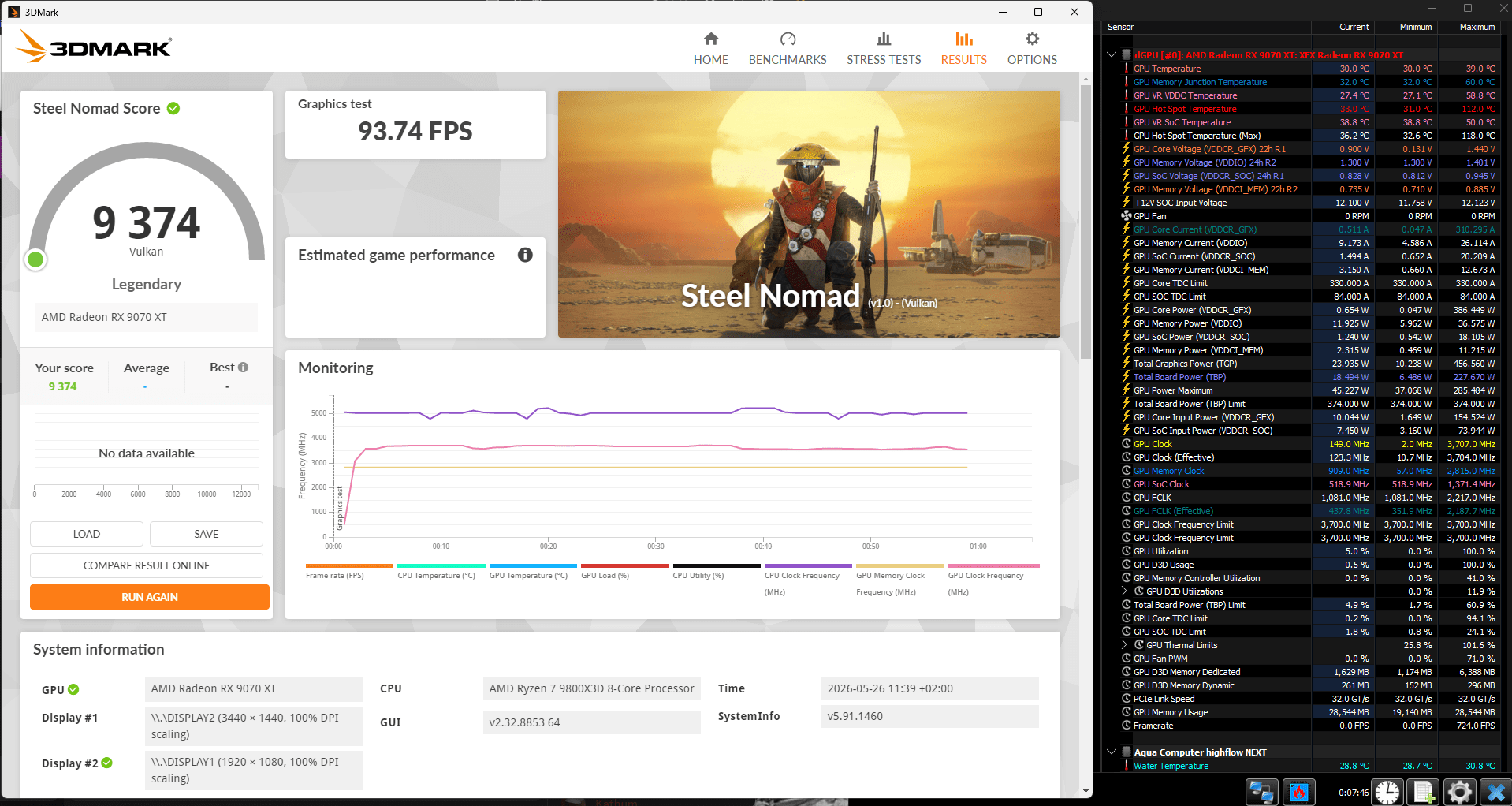Select the RESULTS tab

(963, 48)
